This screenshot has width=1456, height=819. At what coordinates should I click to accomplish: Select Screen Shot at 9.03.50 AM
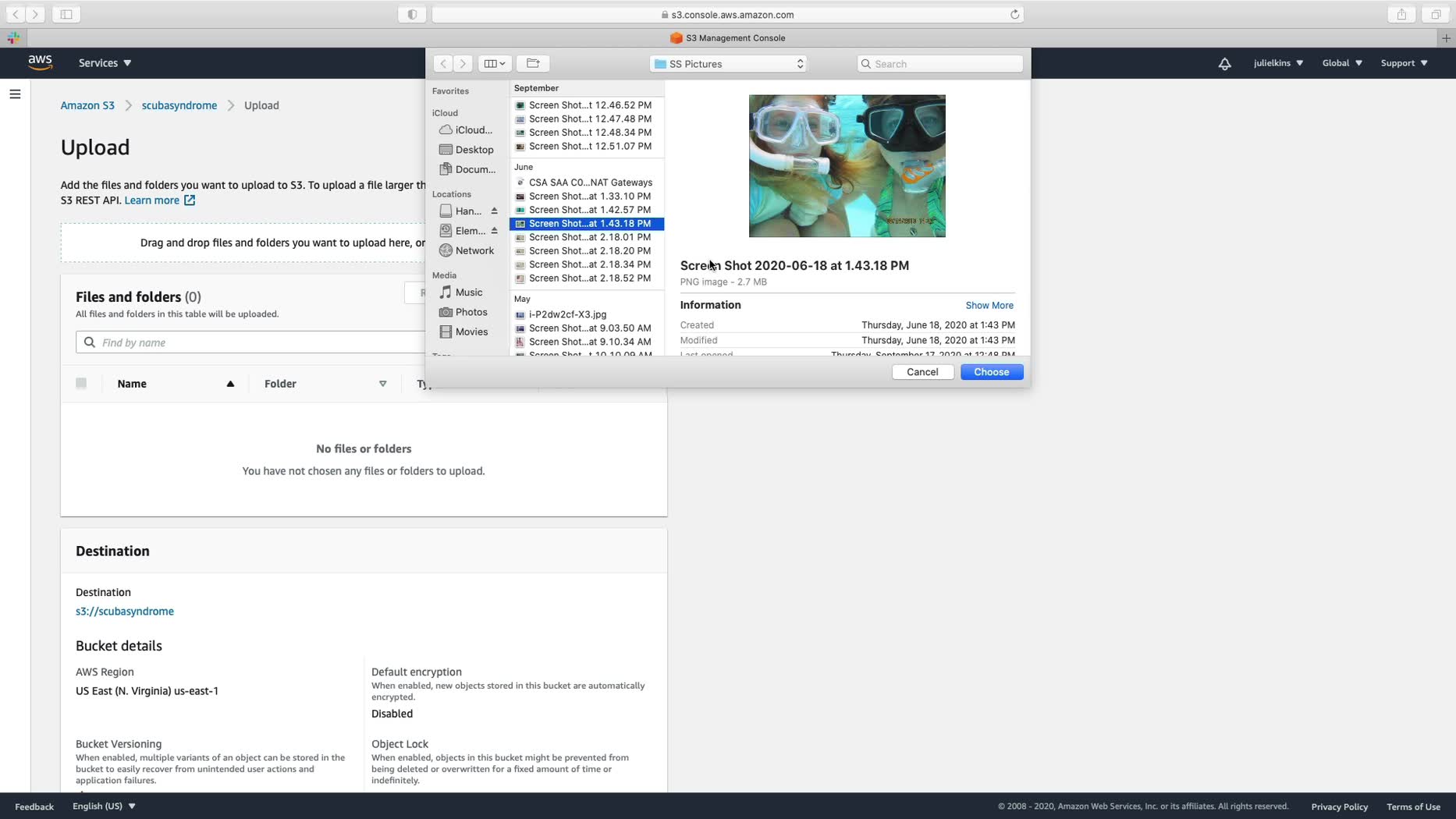click(x=586, y=328)
